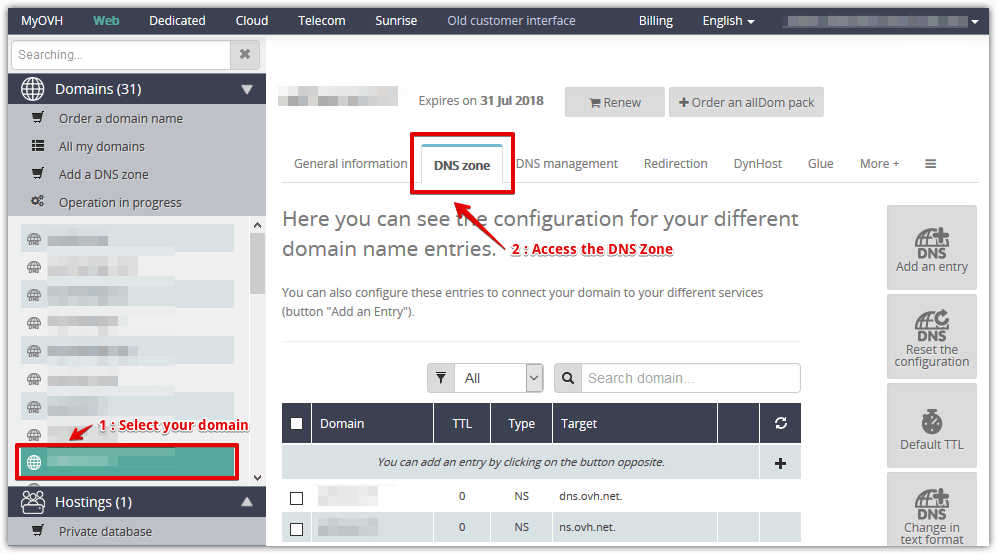Refresh the DNS table with refresh icon
Screen dimensions: 997x554
pyautogui.click(x=781, y=424)
